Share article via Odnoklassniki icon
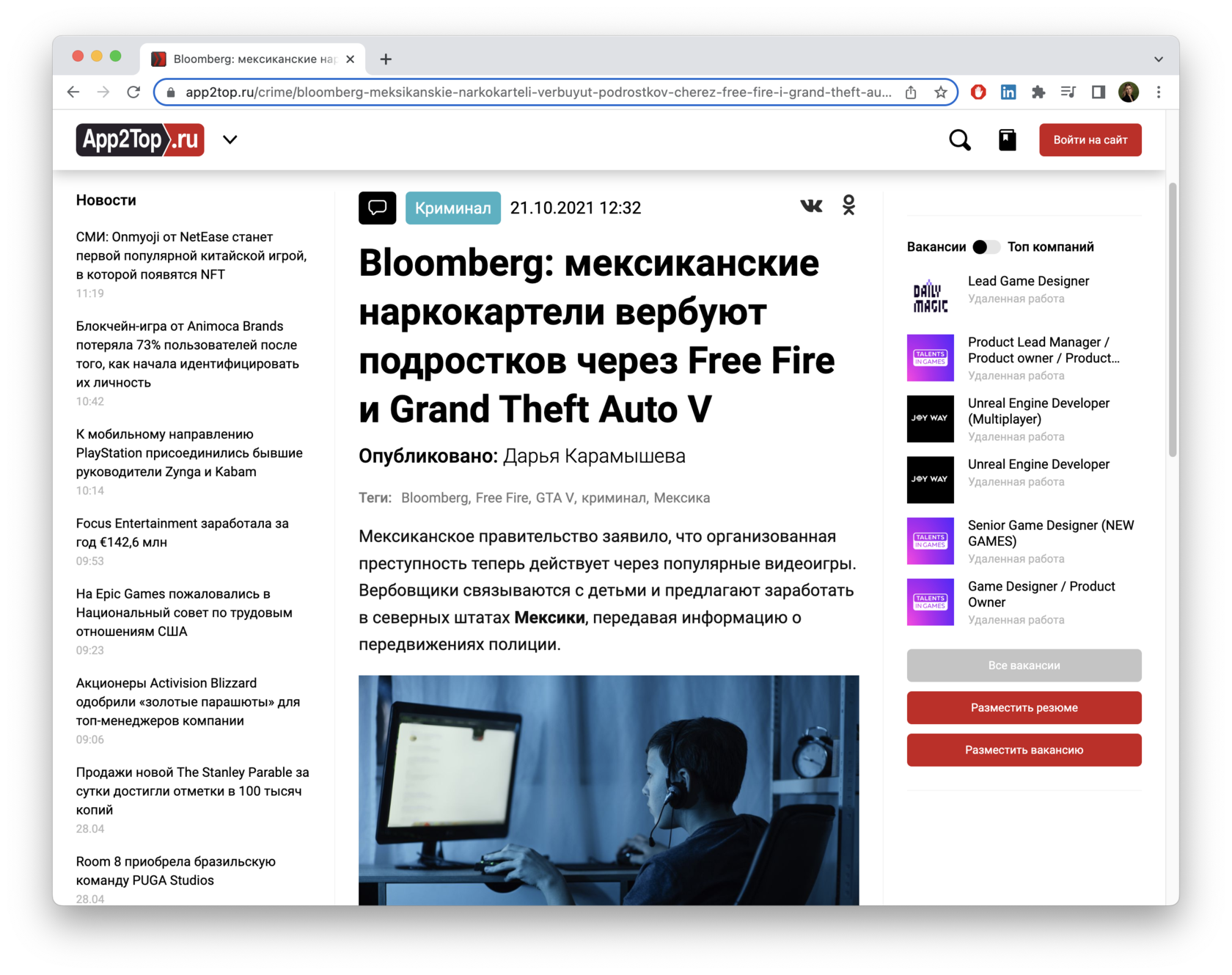The image size is (1232, 975). tap(848, 205)
